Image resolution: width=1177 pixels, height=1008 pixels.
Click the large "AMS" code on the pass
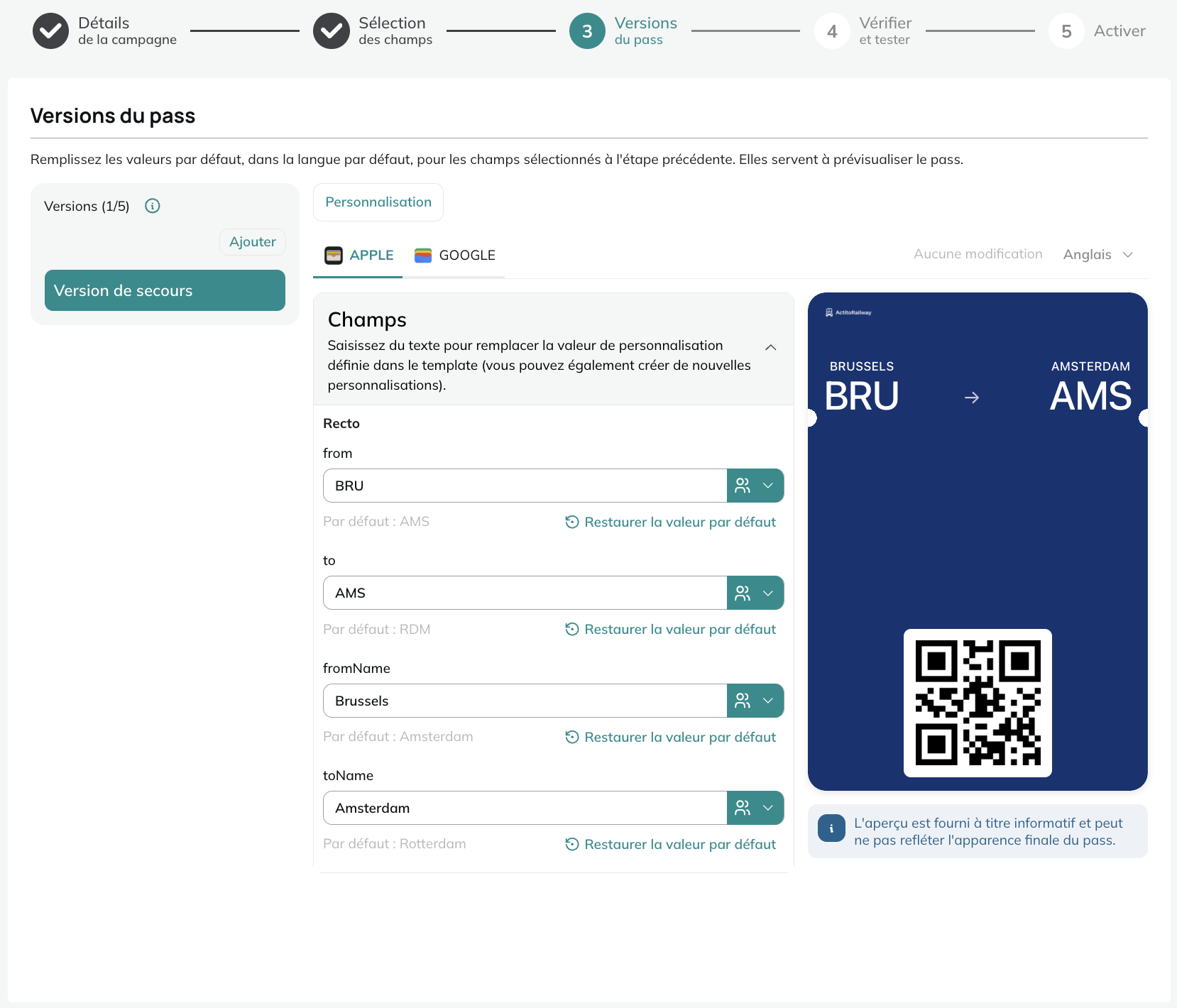pyautogui.click(x=1091, y=396)
